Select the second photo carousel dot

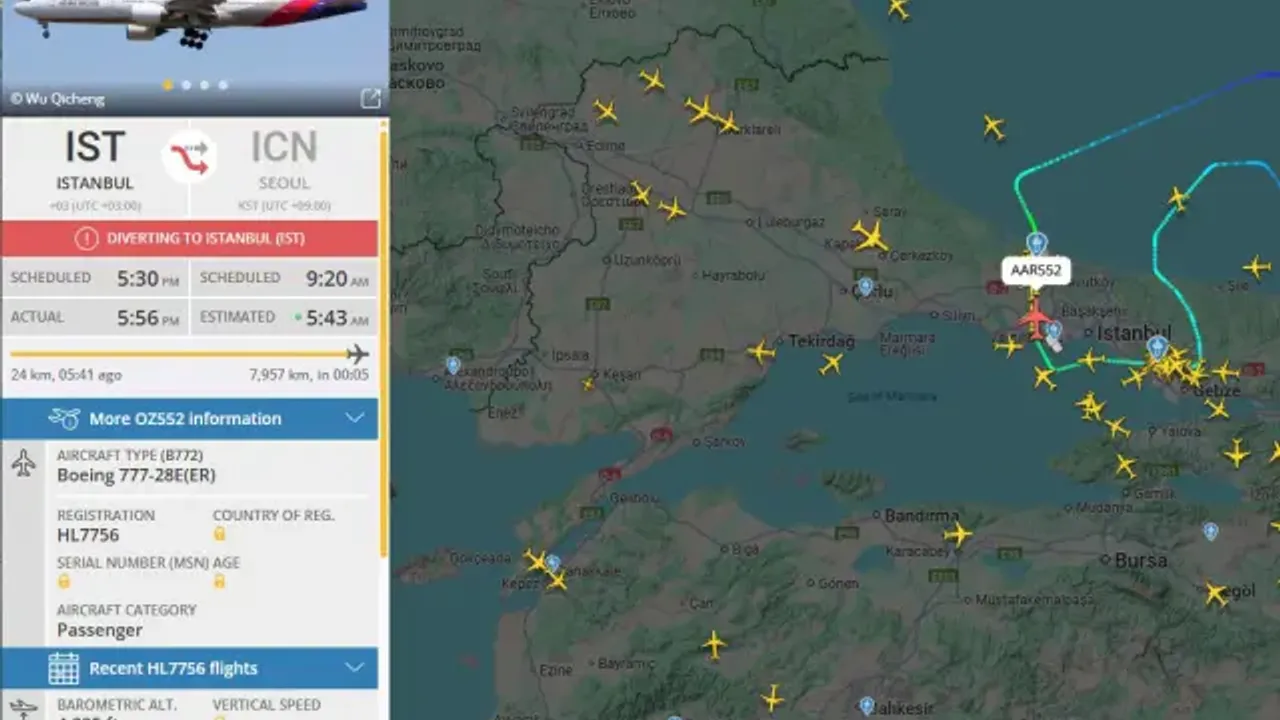(186, 85)
